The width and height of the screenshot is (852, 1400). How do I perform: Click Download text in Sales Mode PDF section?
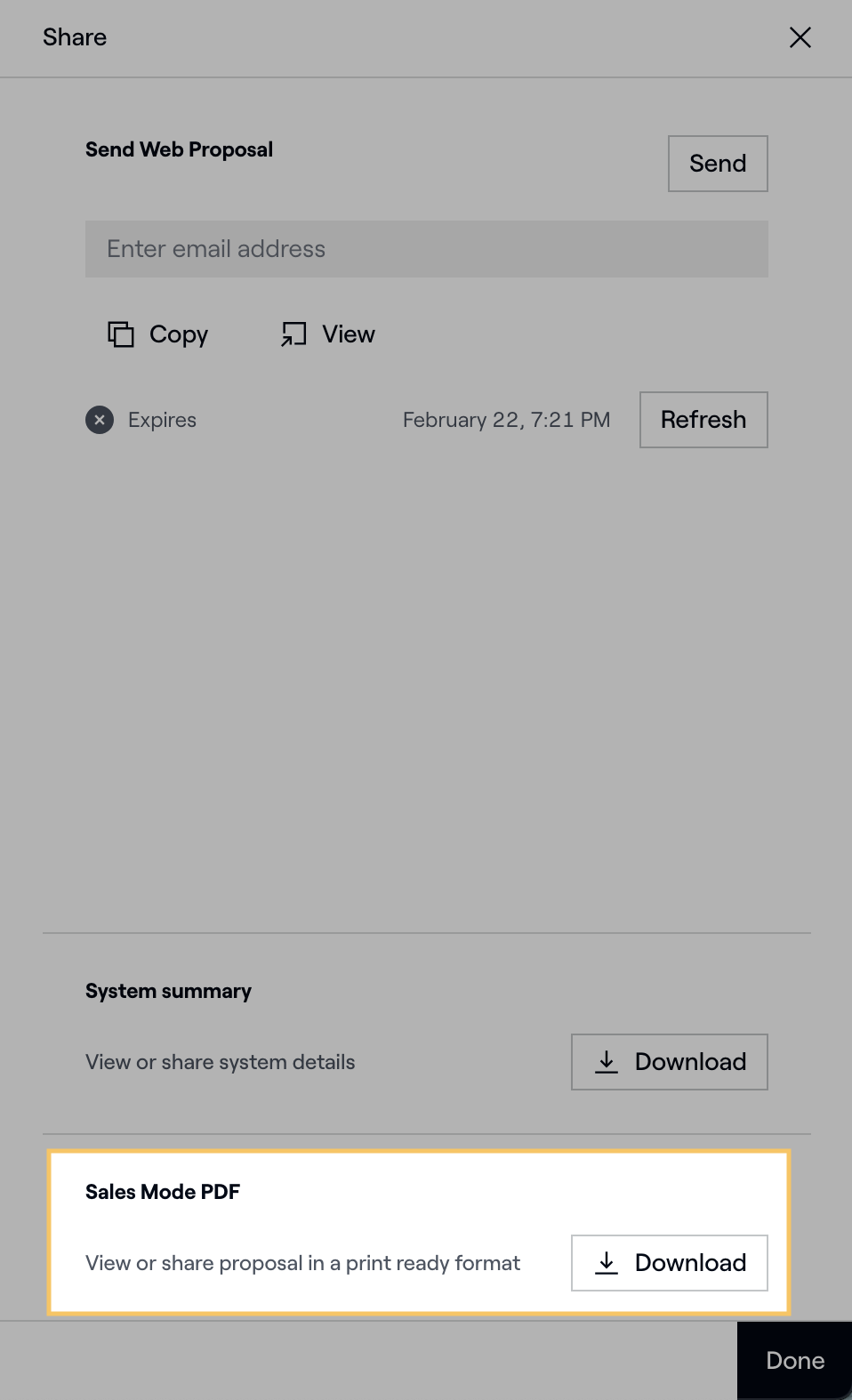[690, 1263]
